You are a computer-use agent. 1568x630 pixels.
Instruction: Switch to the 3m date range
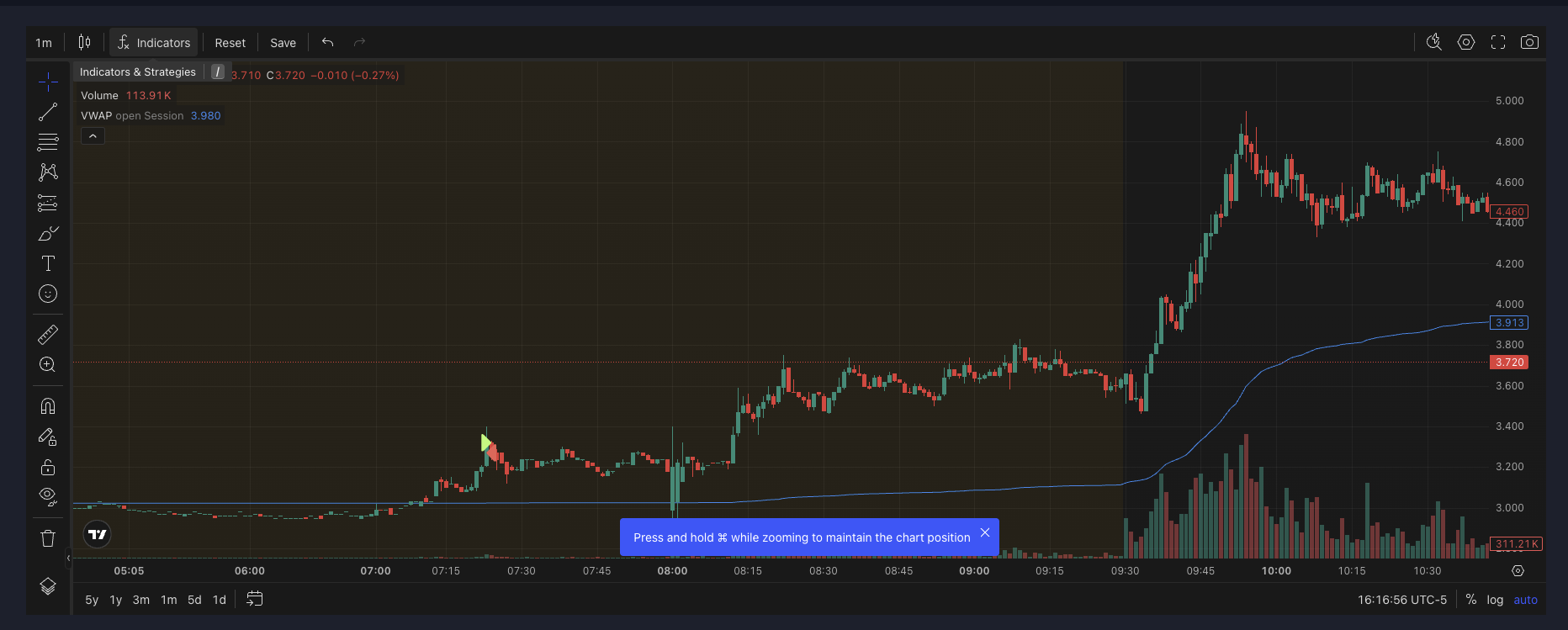(141, 600)
